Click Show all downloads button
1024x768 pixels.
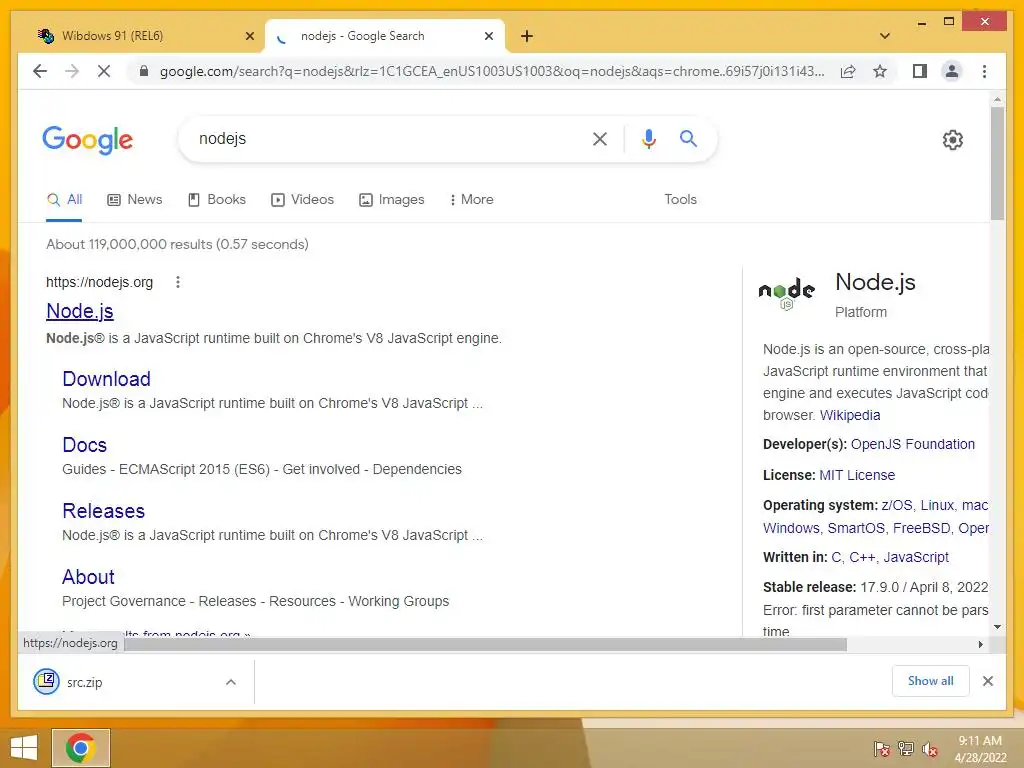pyautogui.click(x=930, y=681)
